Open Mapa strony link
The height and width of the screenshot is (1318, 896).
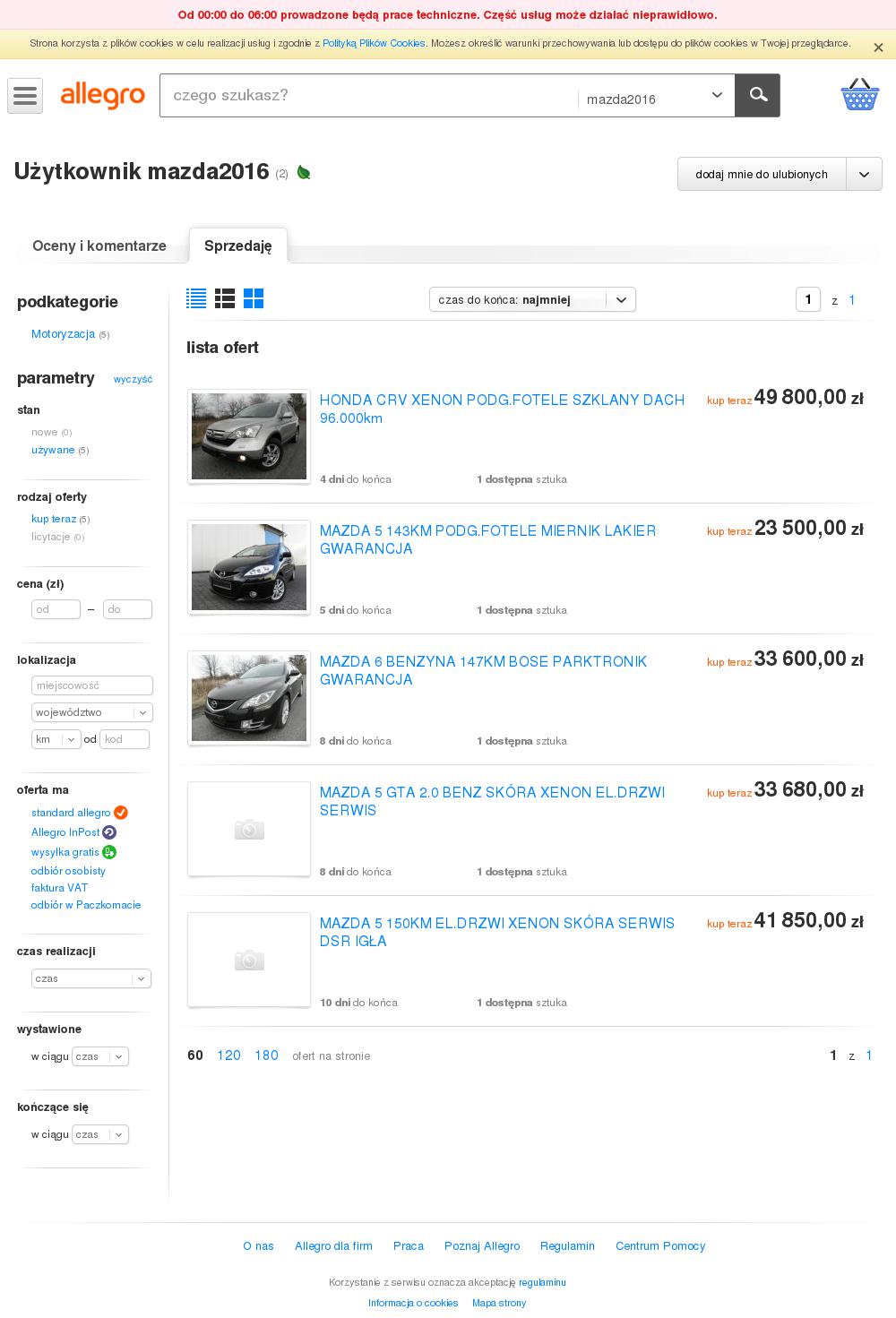tap(499, 1303)
